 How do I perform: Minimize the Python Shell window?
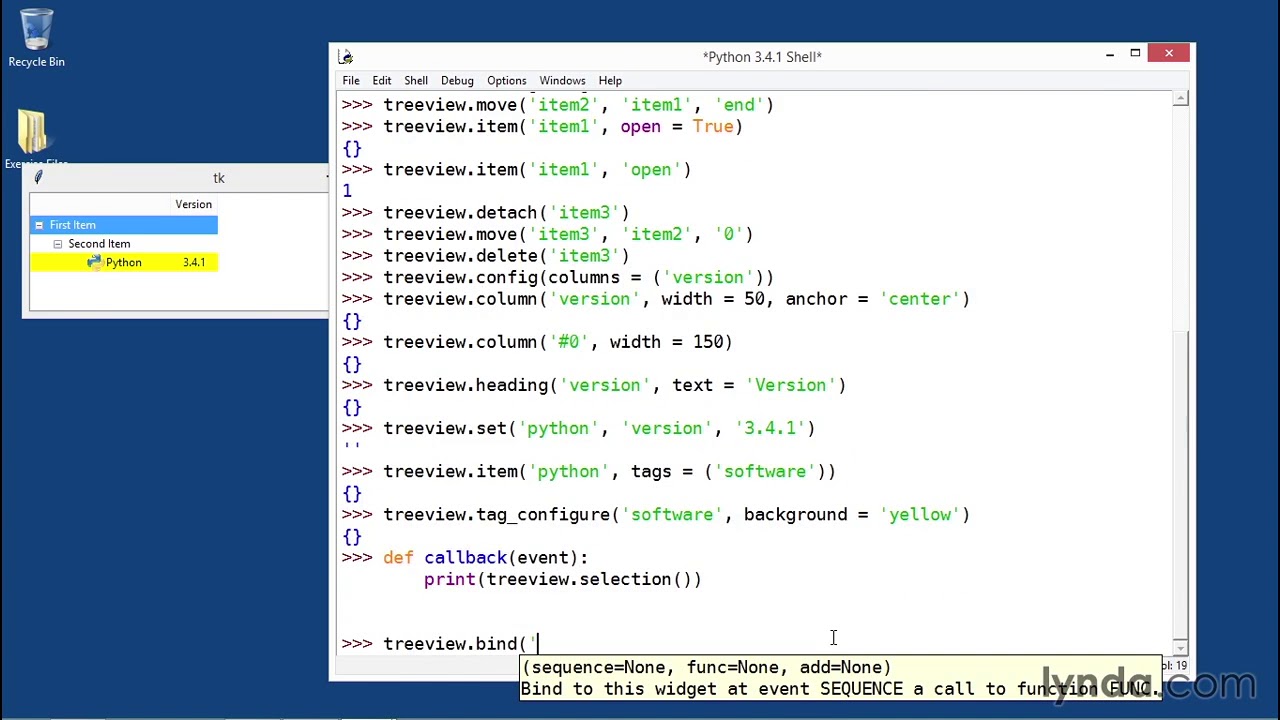click(x=1110, y=54)
